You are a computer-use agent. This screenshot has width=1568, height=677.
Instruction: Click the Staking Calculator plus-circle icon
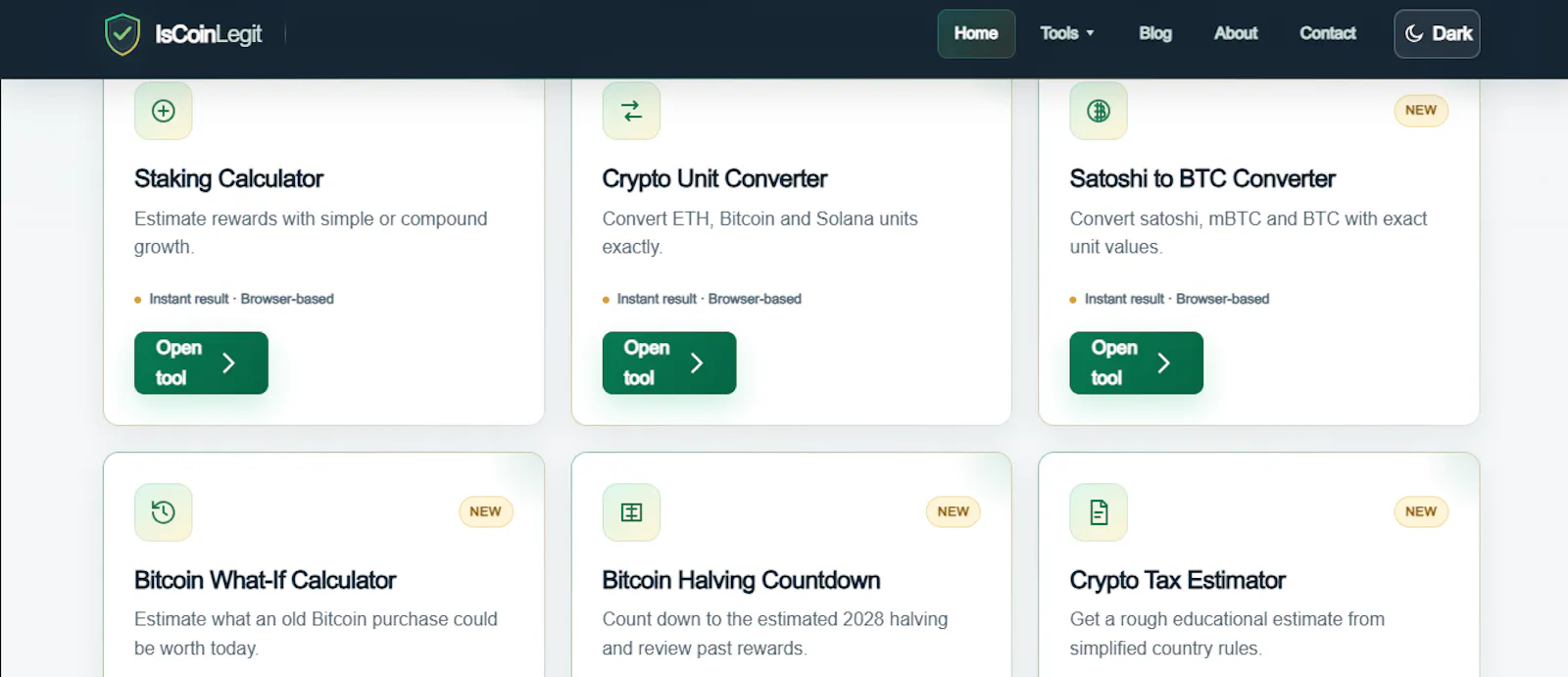pos(164,111)
